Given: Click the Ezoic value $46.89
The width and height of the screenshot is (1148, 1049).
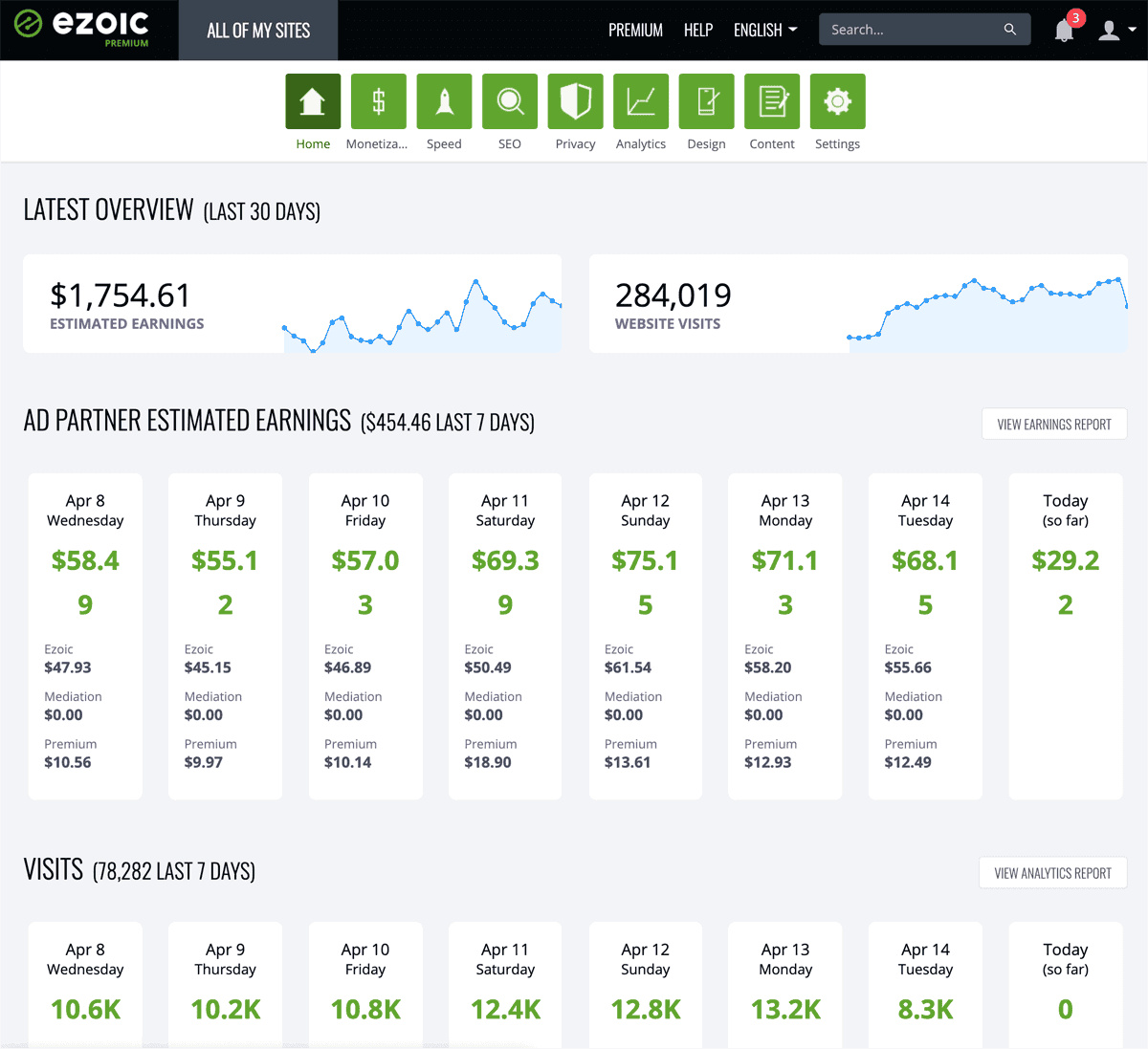Looking at the screenshot, I should pos(348,667).
